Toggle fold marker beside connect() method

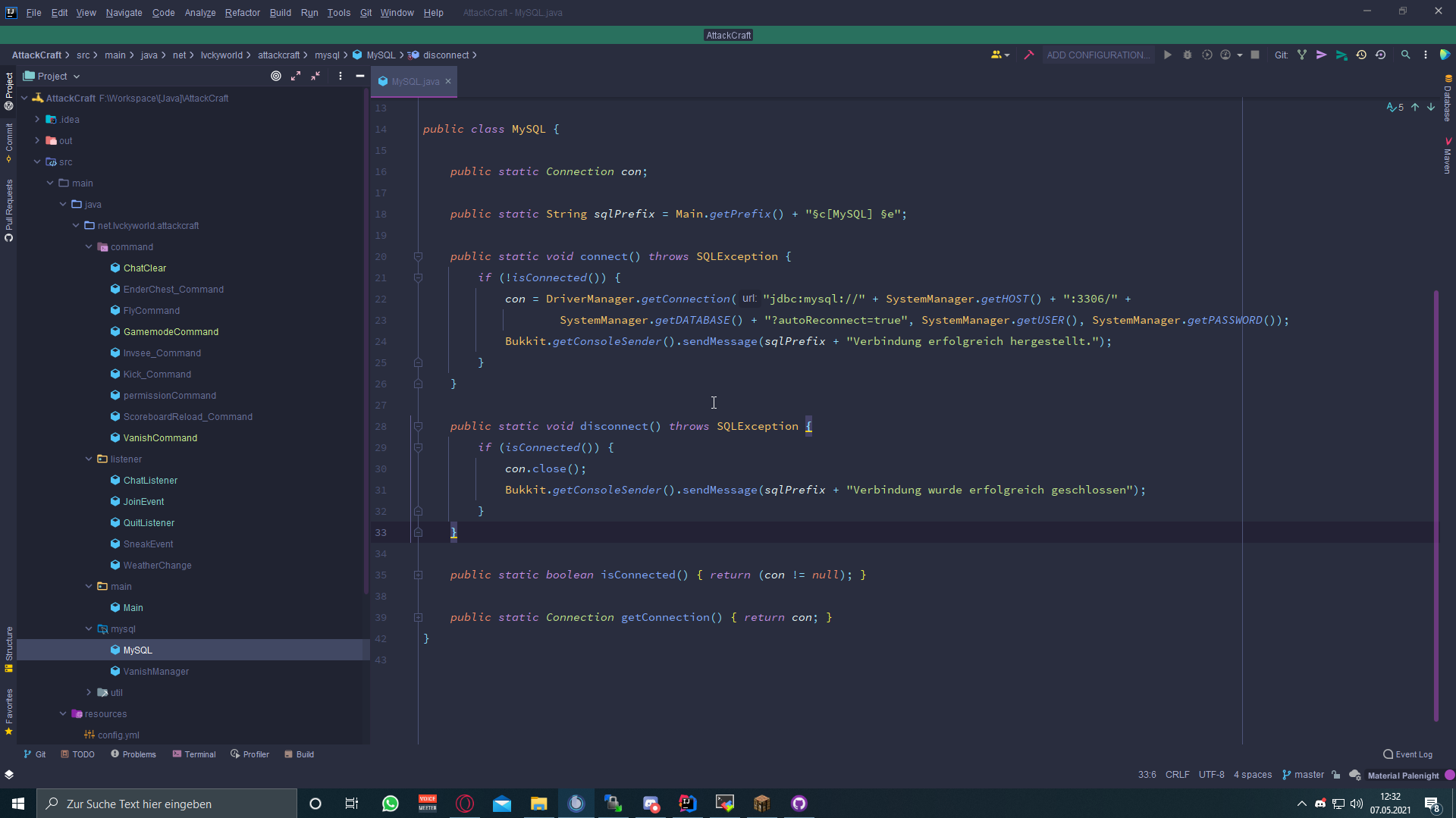point(418,256)
